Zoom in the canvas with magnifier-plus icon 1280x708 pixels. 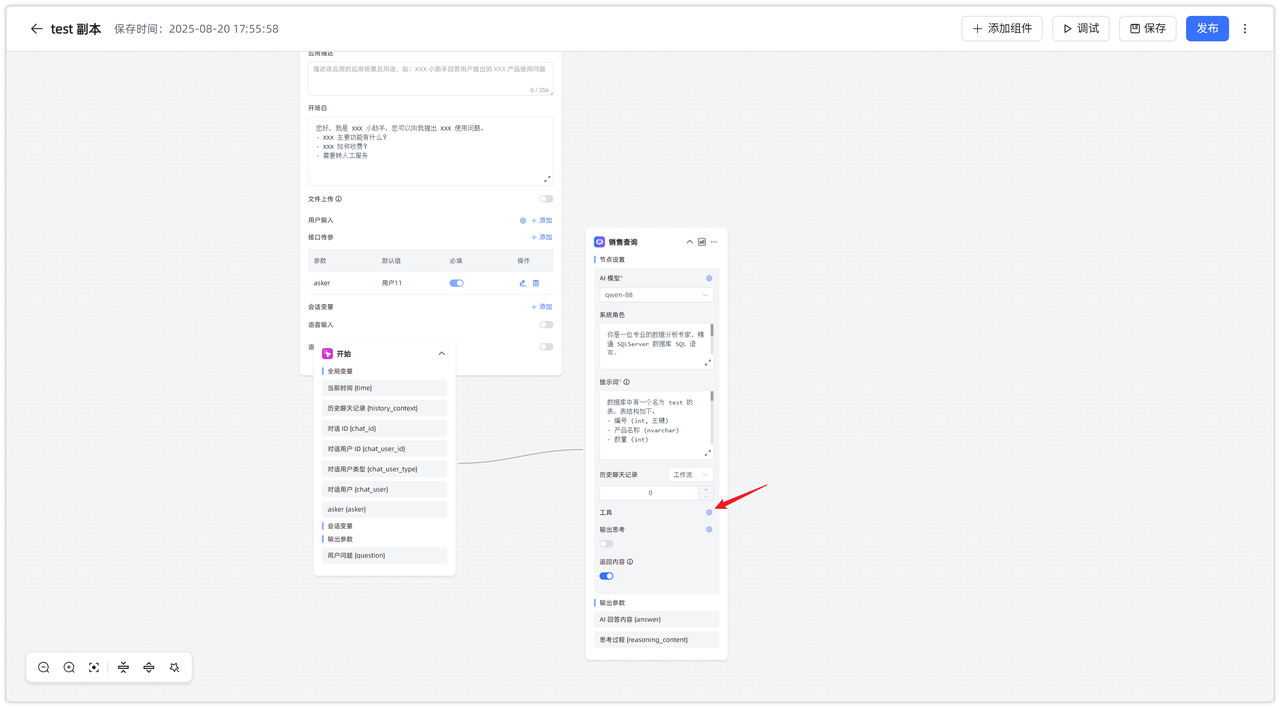tap(68, 667)
